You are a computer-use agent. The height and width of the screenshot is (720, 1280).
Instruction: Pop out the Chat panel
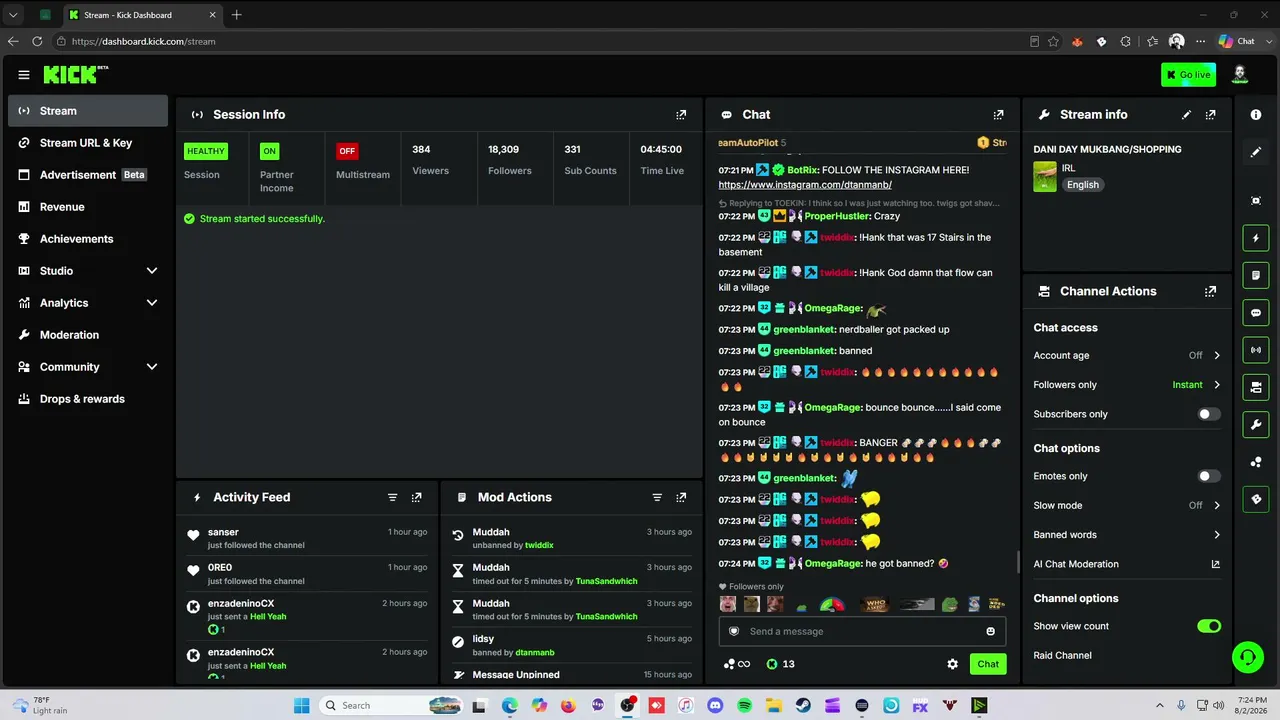tap(998, 115)
